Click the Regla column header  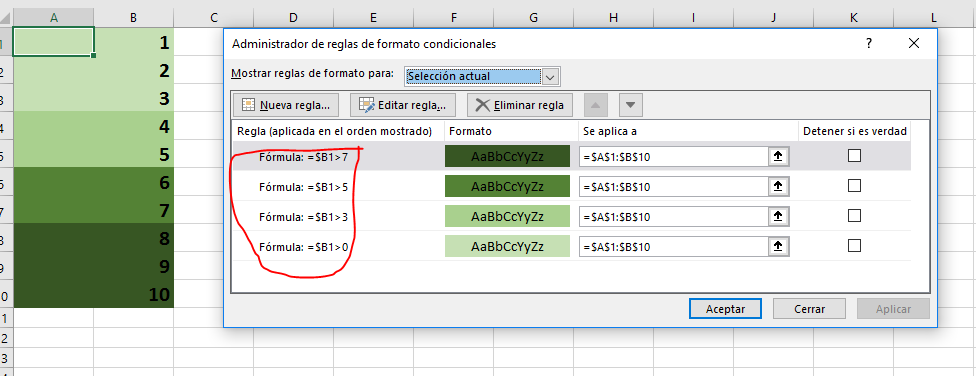point(338,131)
